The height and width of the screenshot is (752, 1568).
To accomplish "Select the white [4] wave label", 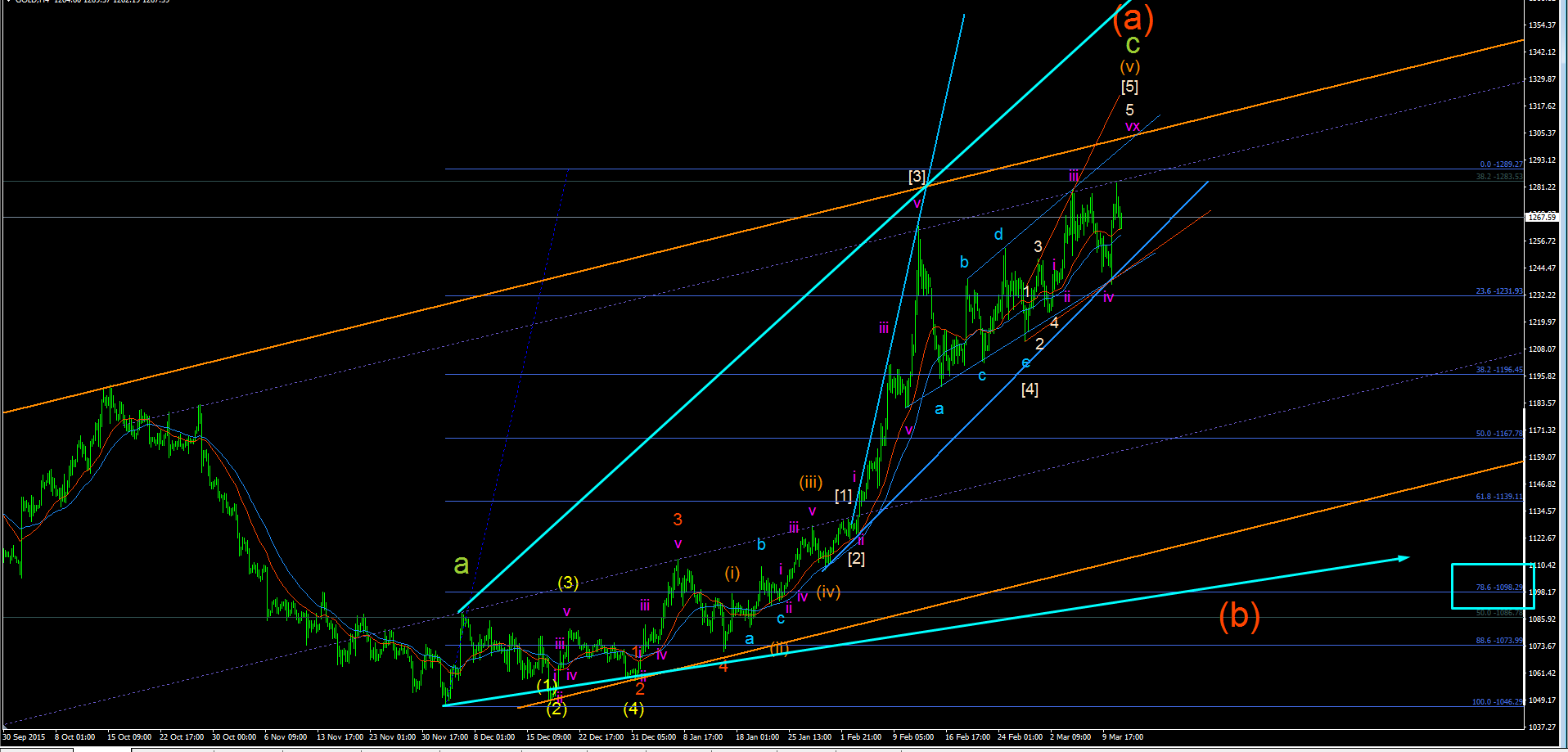I will coord(1030,390).
